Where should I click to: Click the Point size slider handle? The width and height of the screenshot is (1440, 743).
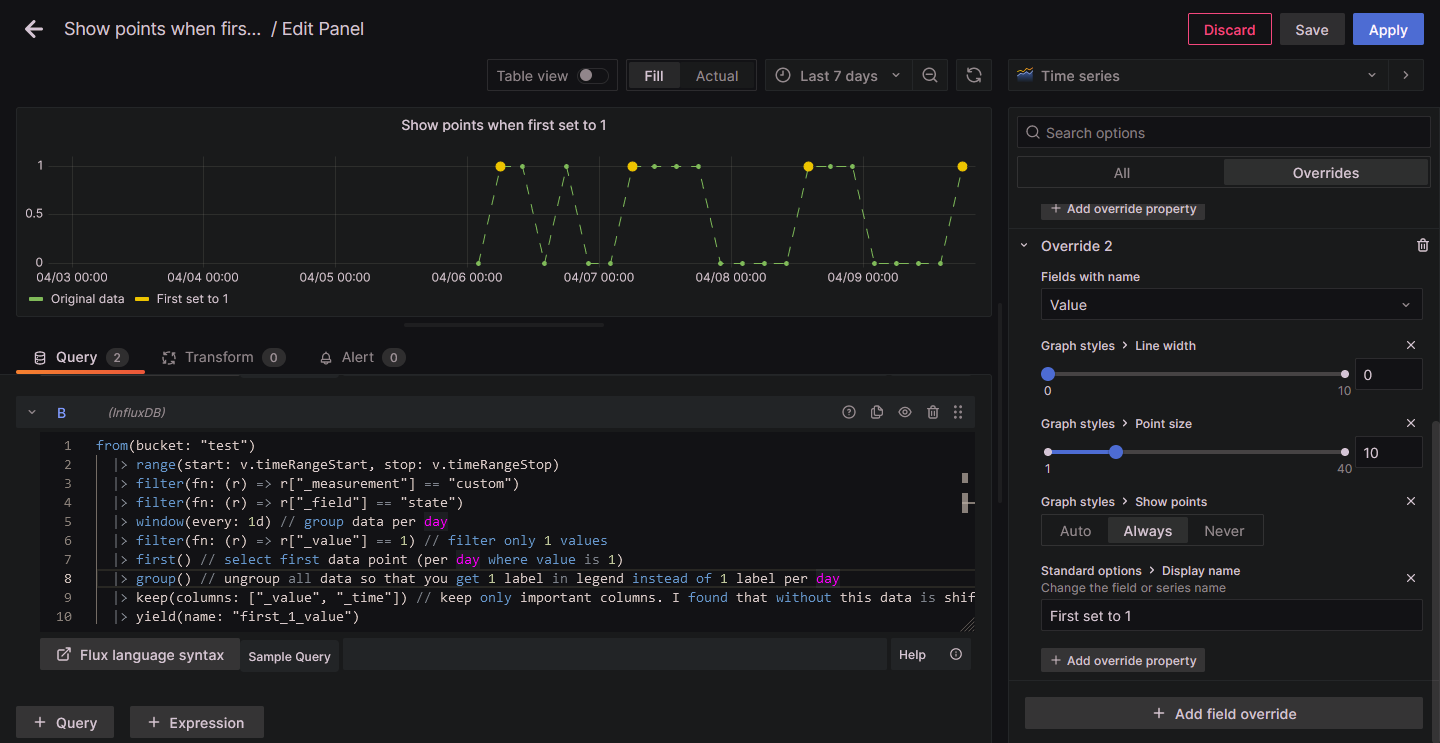(1116, 452)
